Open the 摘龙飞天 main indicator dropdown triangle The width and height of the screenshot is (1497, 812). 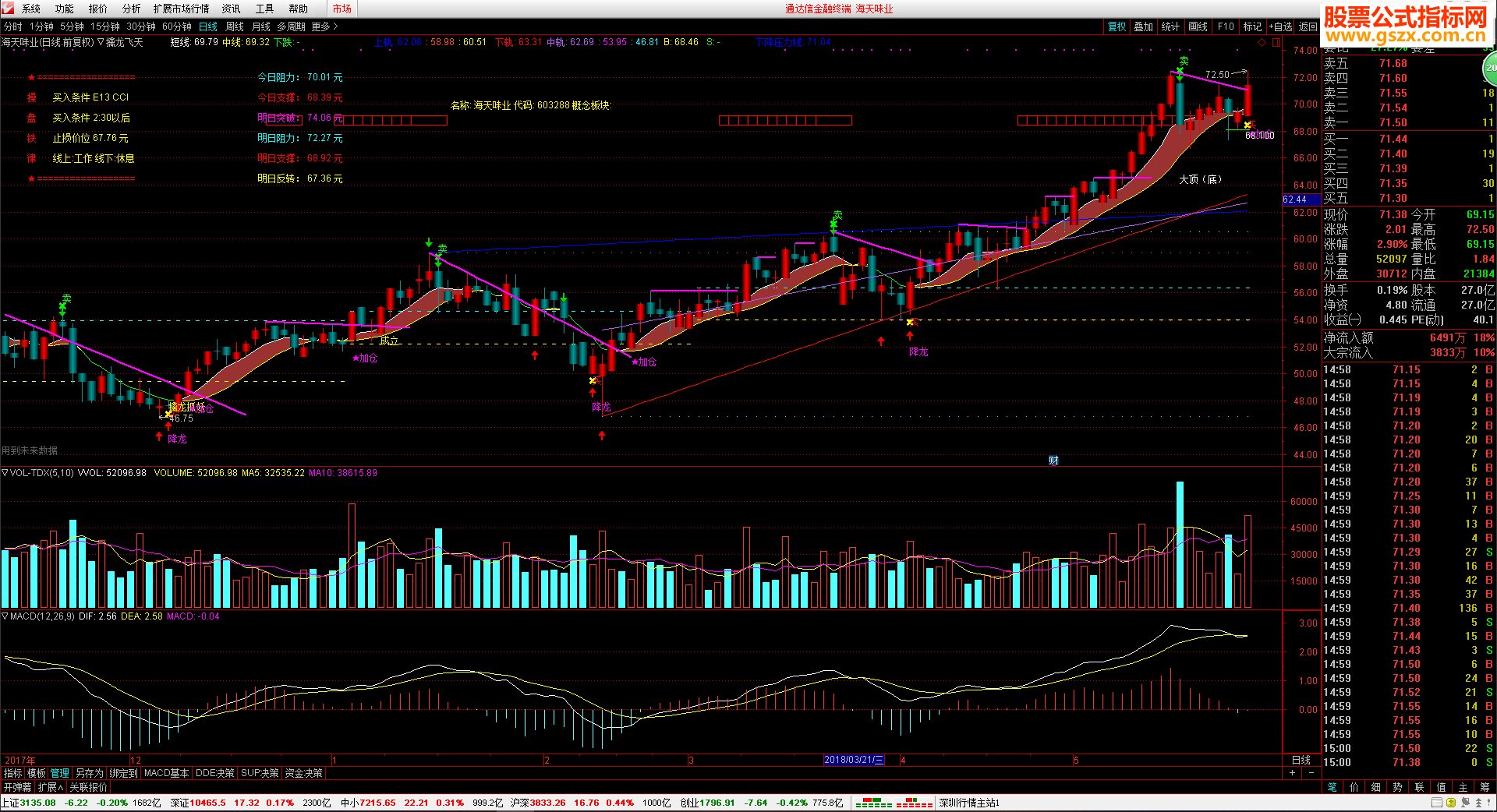tap(101, 42)
